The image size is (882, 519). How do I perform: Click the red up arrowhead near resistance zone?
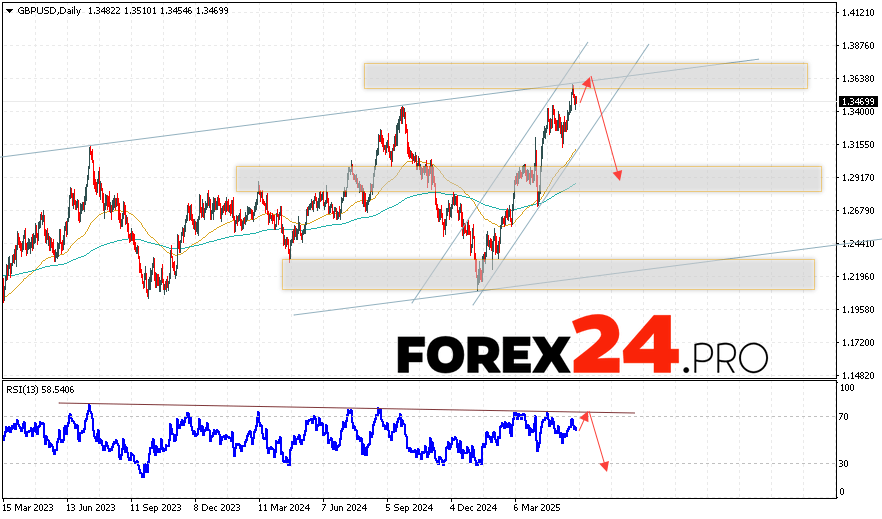click(589, 79)
